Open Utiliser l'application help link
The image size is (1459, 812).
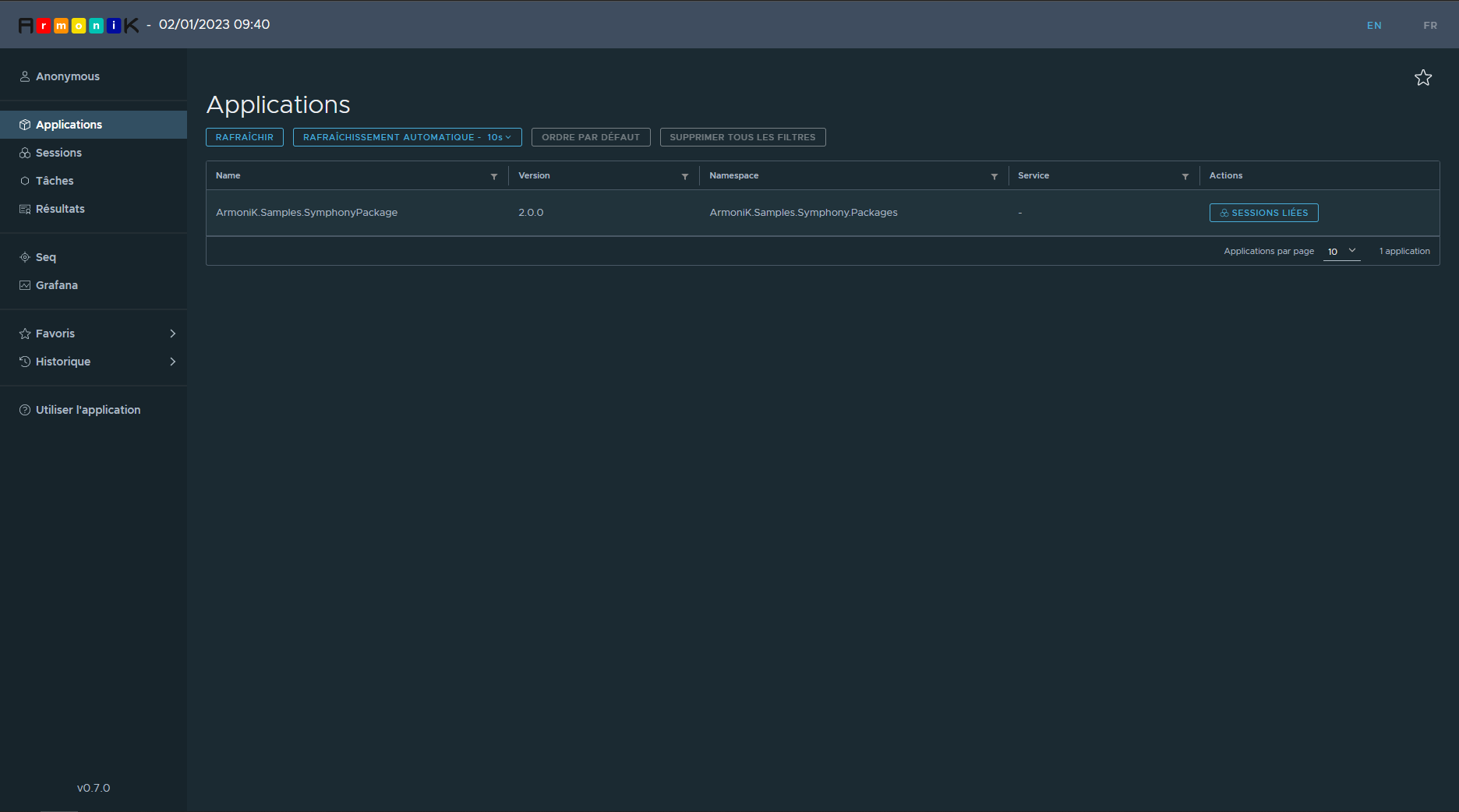pyautogui.click(x=88, y=410)
